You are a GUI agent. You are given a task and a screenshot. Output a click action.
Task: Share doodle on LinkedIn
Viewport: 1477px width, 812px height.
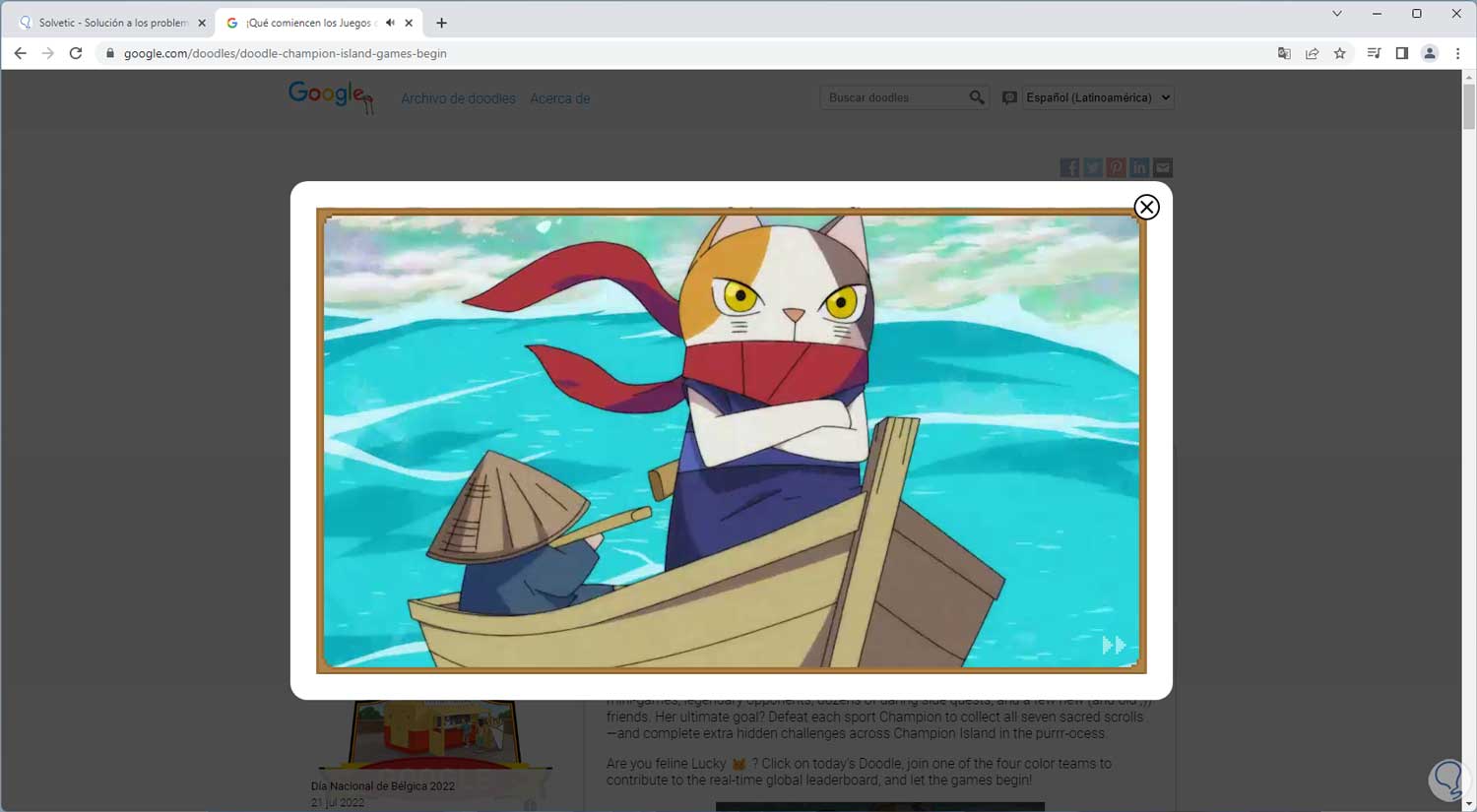(x=1139, y=167)
